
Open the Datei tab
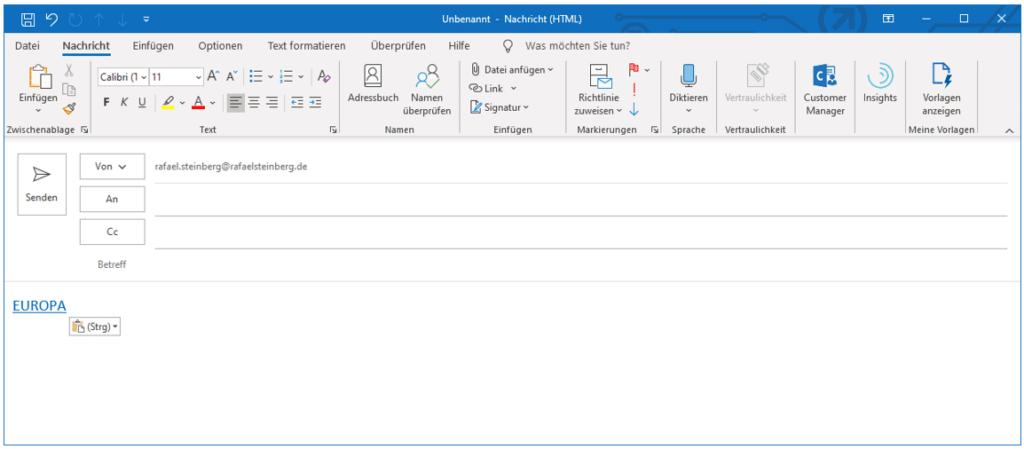tap(27, 46)
